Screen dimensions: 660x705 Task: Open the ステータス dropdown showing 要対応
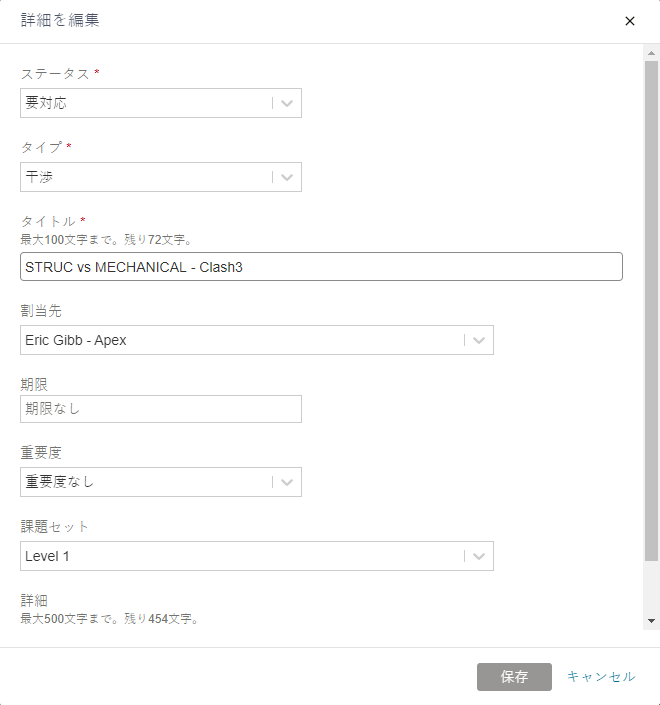click(x=161, y=103)
